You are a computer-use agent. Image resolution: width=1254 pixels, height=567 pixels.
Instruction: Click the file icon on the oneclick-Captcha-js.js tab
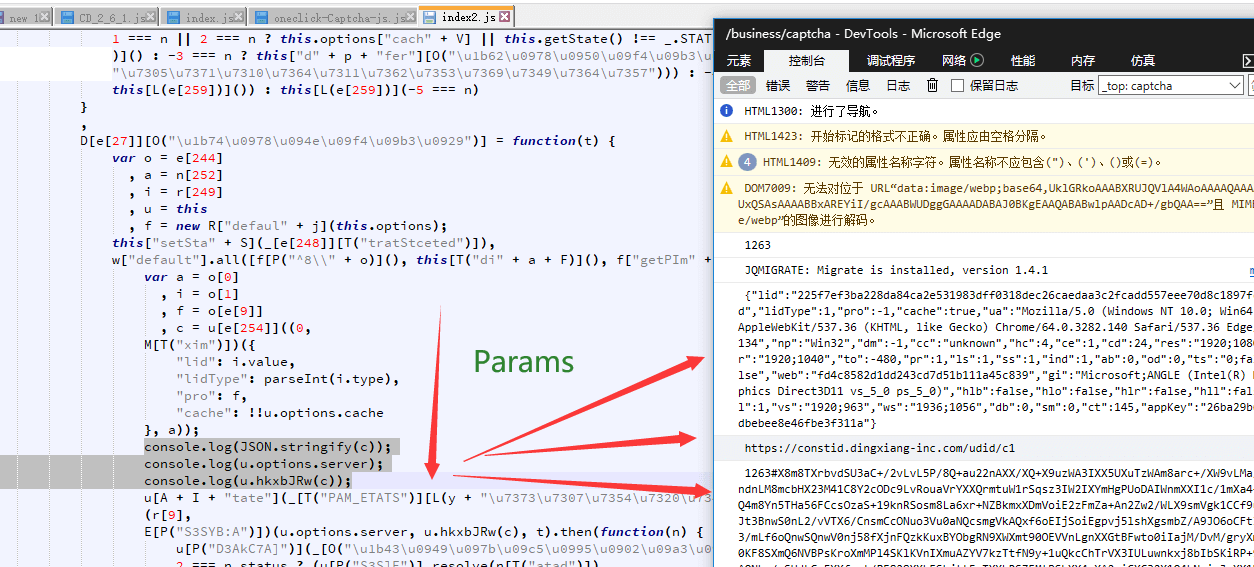click(x=262, y=18)
